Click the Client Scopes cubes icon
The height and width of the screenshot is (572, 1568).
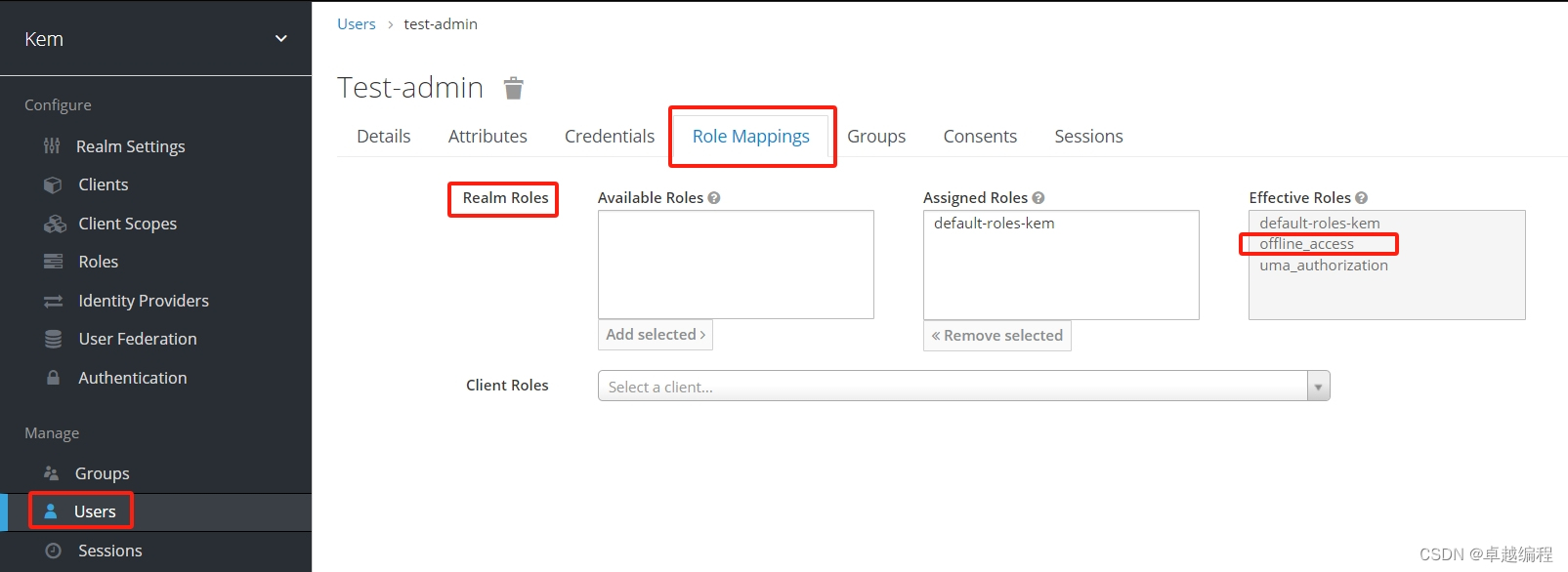coord(55,224)
